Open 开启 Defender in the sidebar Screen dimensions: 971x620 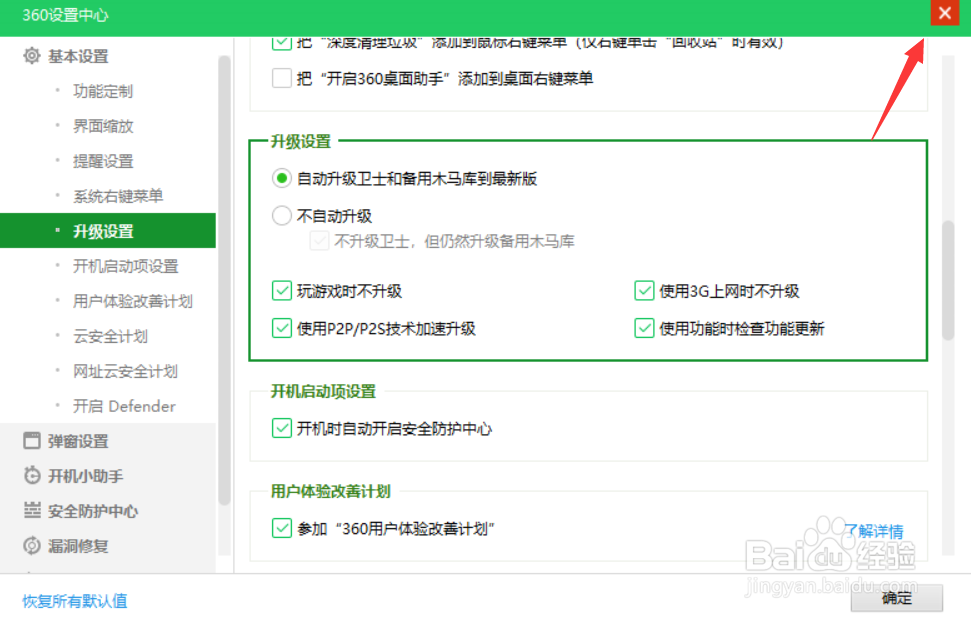tap(124, 406)
